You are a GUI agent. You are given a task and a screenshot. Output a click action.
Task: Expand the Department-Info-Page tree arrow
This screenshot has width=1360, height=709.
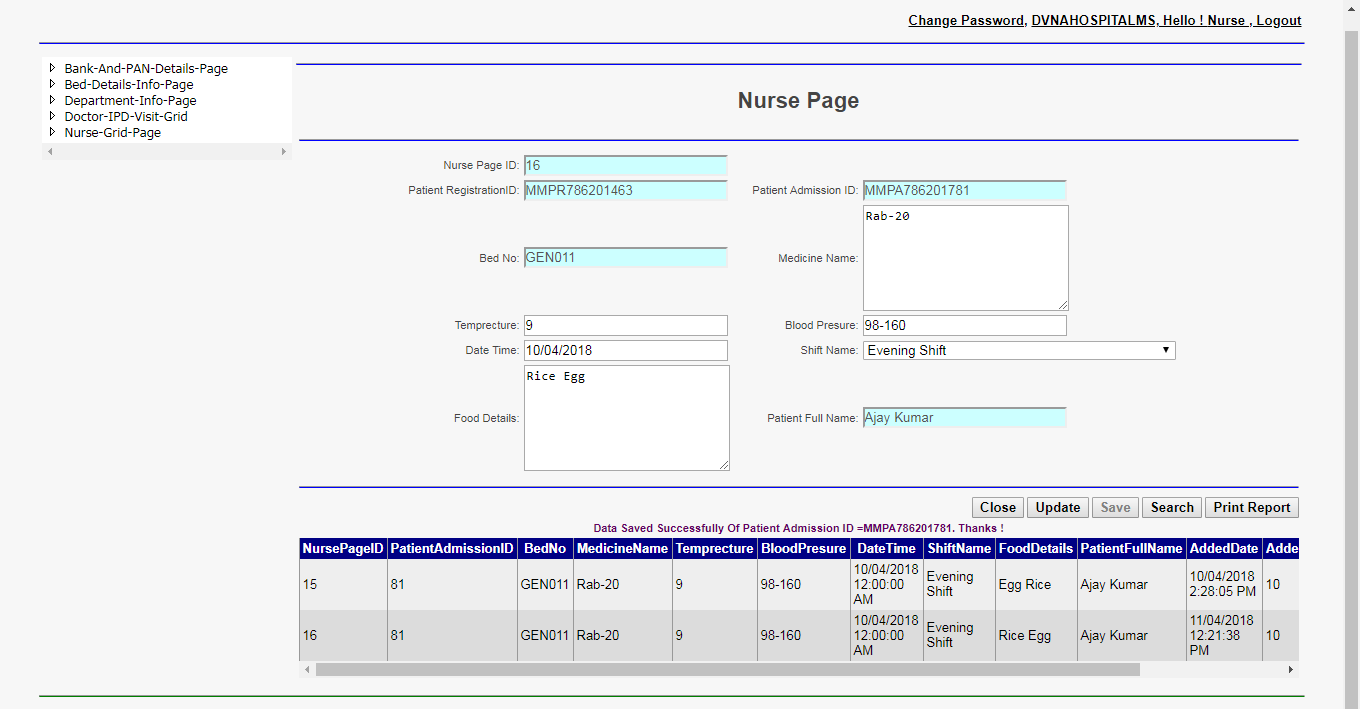pyautogui.click(x=52, y=100)
